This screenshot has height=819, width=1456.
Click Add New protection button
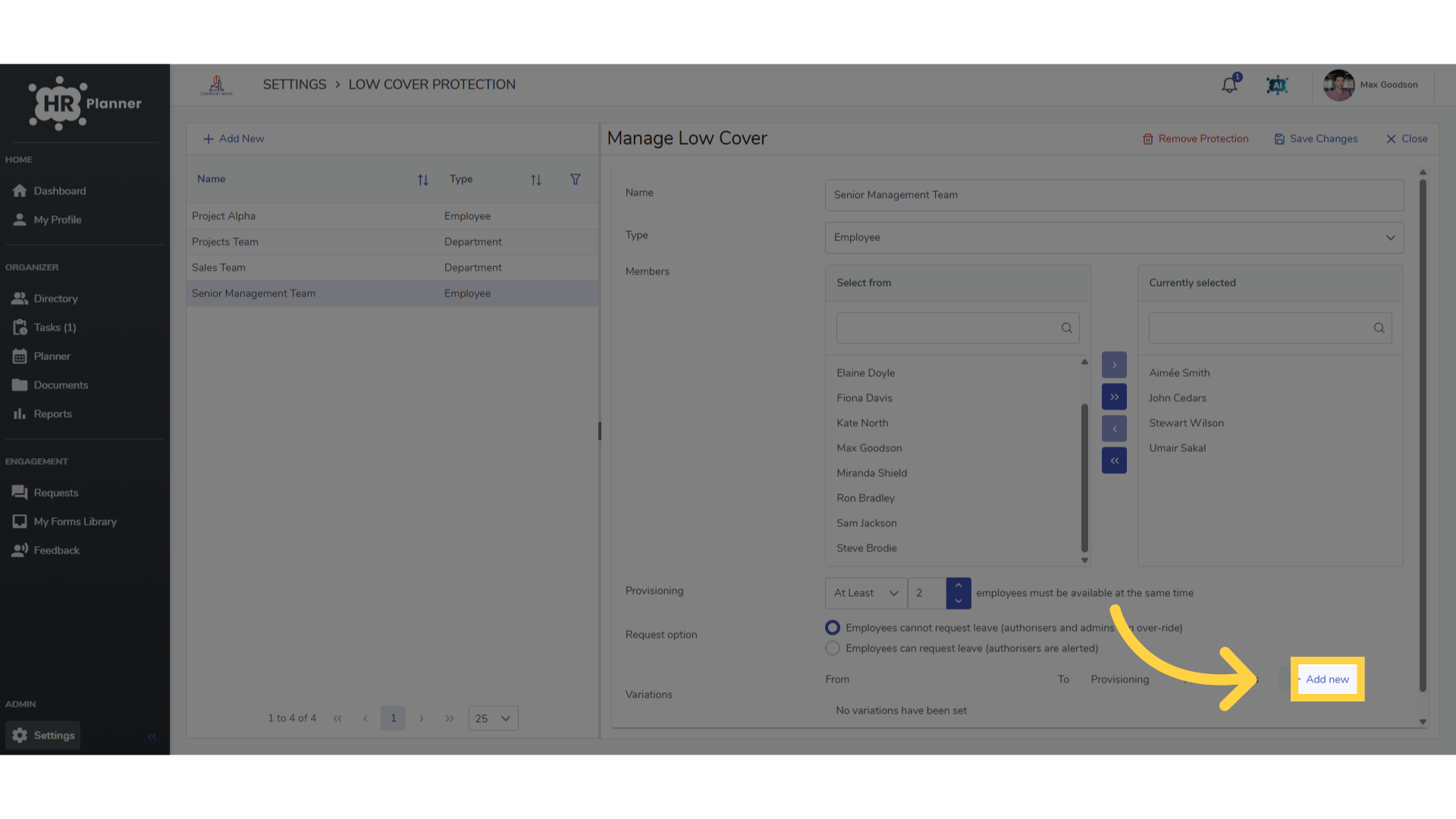click(234, 139)
